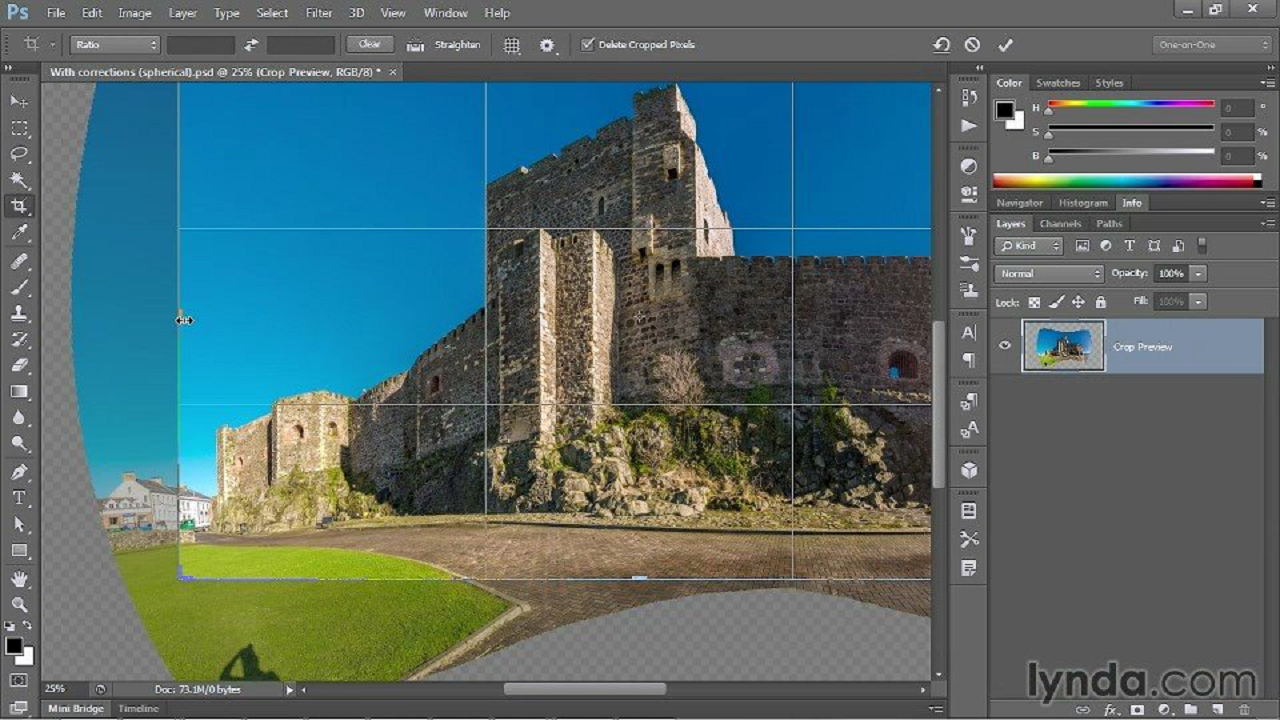Expand the One-on-One workspace dropdown

pos(1211,45)
